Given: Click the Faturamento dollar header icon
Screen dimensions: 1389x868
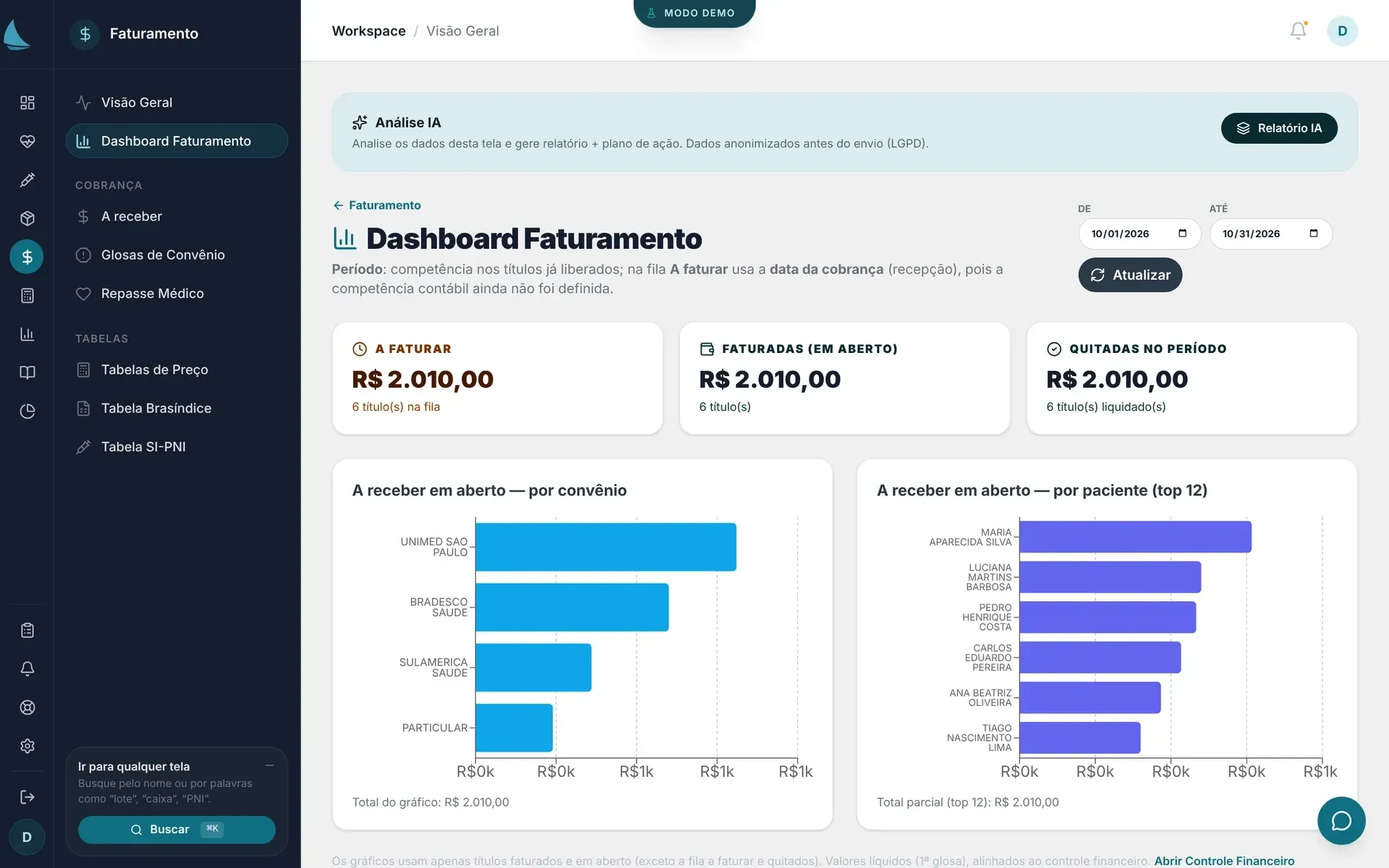Looking at the screenshot, I should click(85, 34).
